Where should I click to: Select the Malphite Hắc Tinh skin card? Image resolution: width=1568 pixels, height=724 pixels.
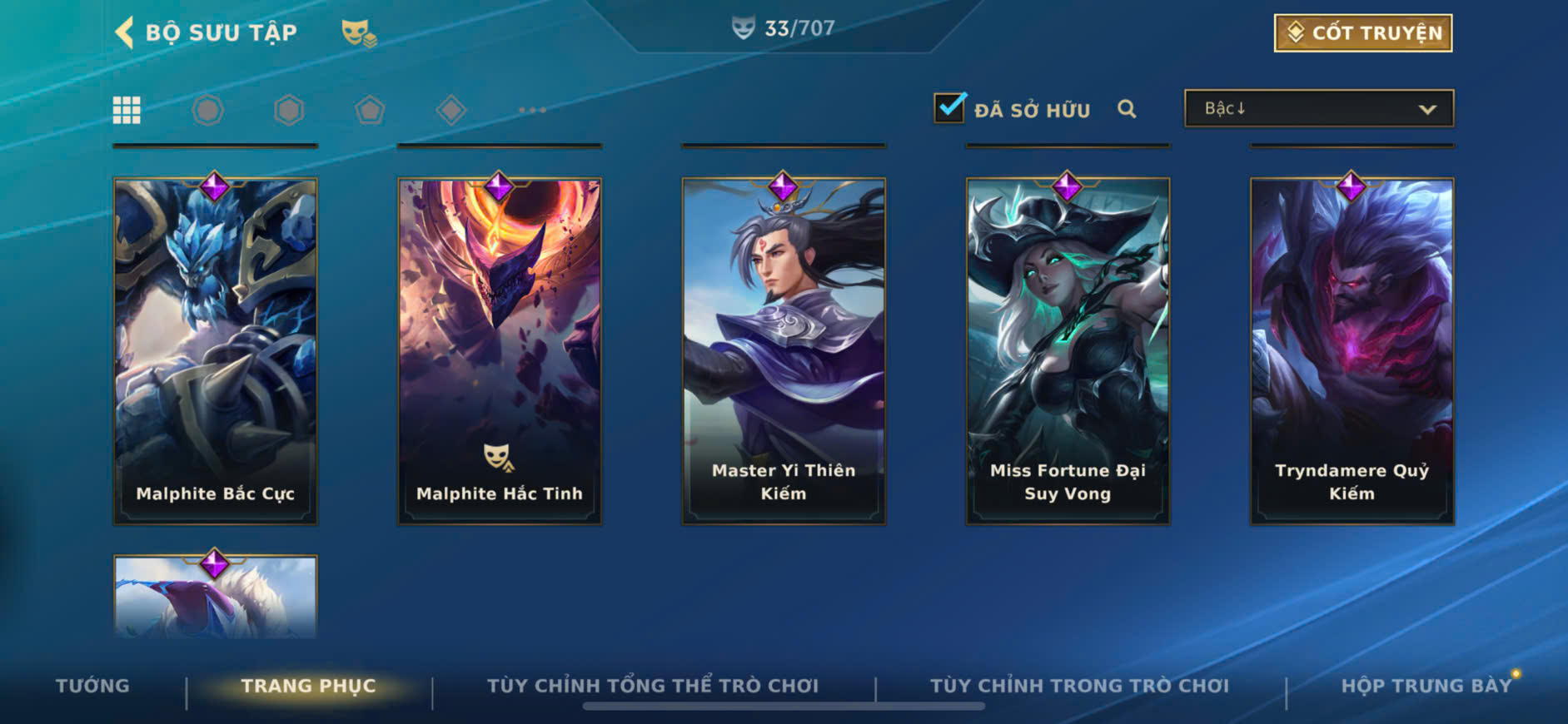tap(500, 350)
